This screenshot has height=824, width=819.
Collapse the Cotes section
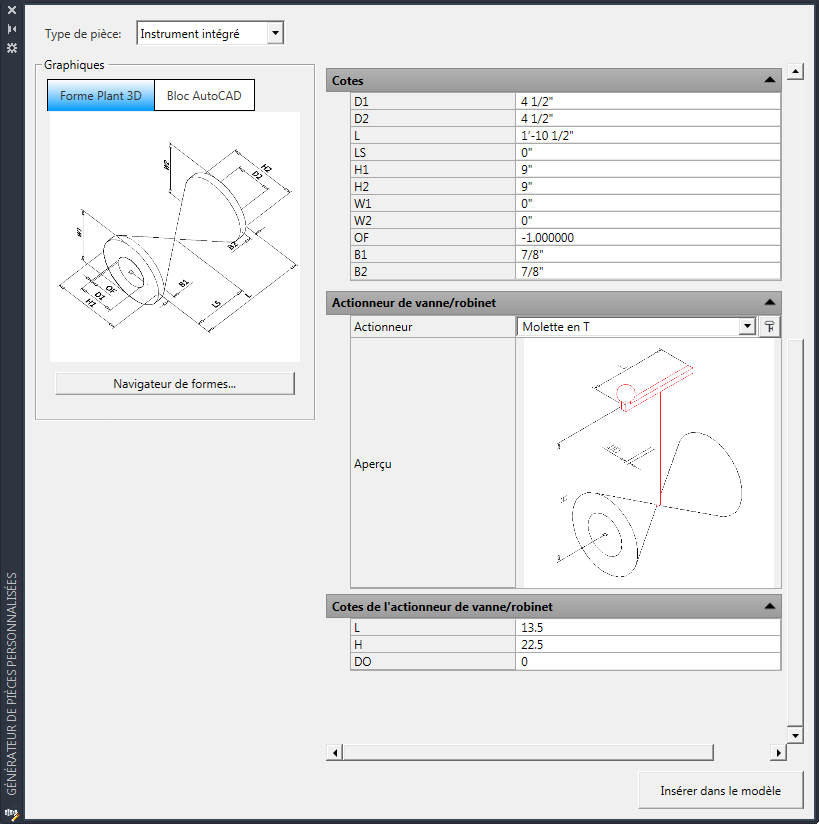coord(770,80)
